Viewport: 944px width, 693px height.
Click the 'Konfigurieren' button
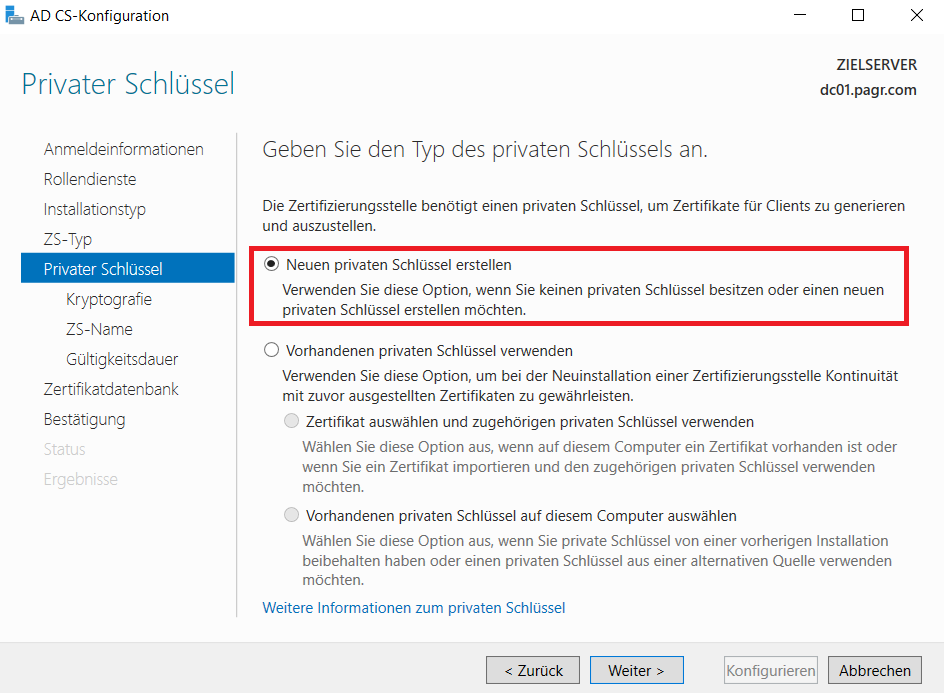tap(771, 670)
